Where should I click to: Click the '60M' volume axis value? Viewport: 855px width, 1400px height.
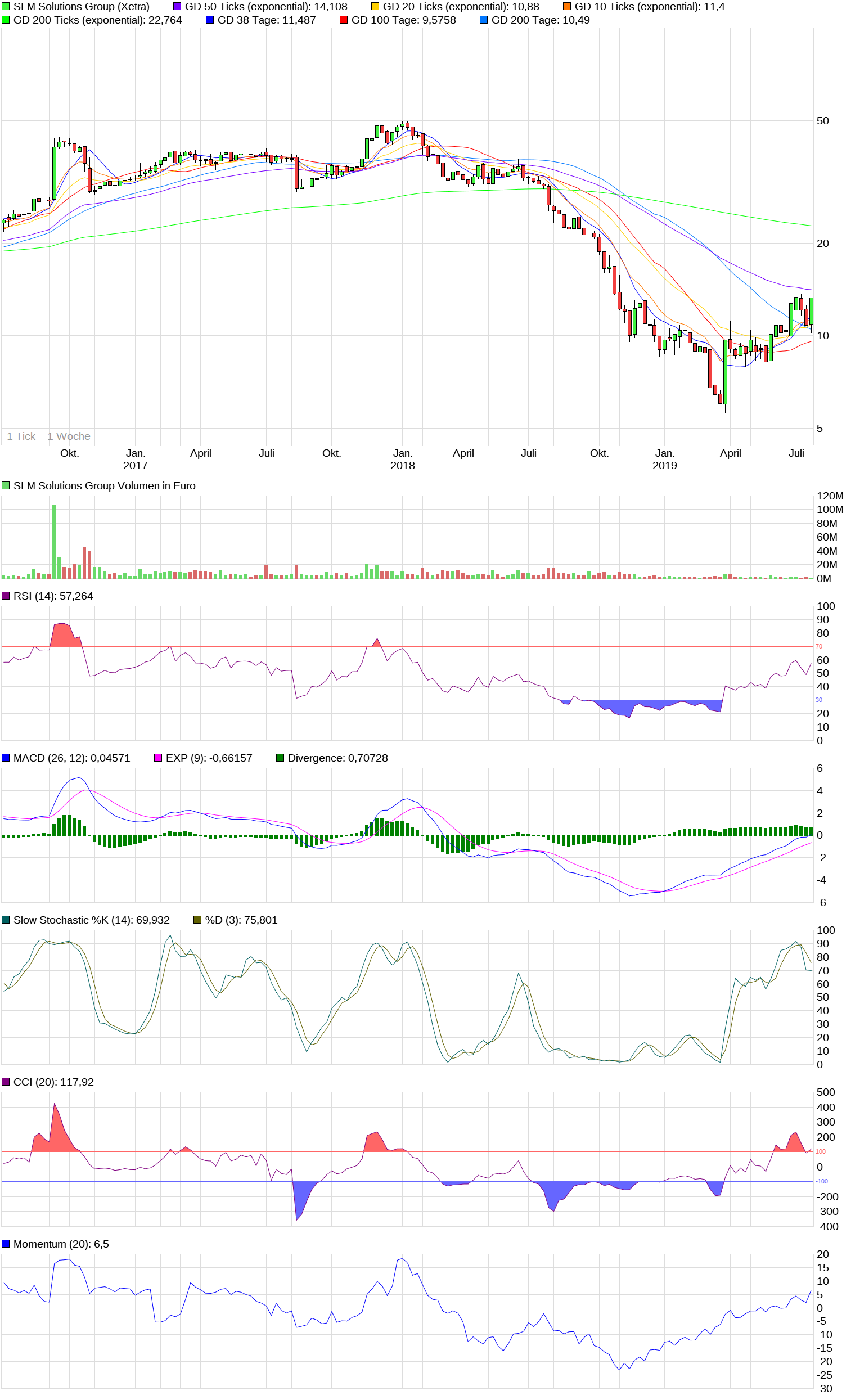pos(827,537)
